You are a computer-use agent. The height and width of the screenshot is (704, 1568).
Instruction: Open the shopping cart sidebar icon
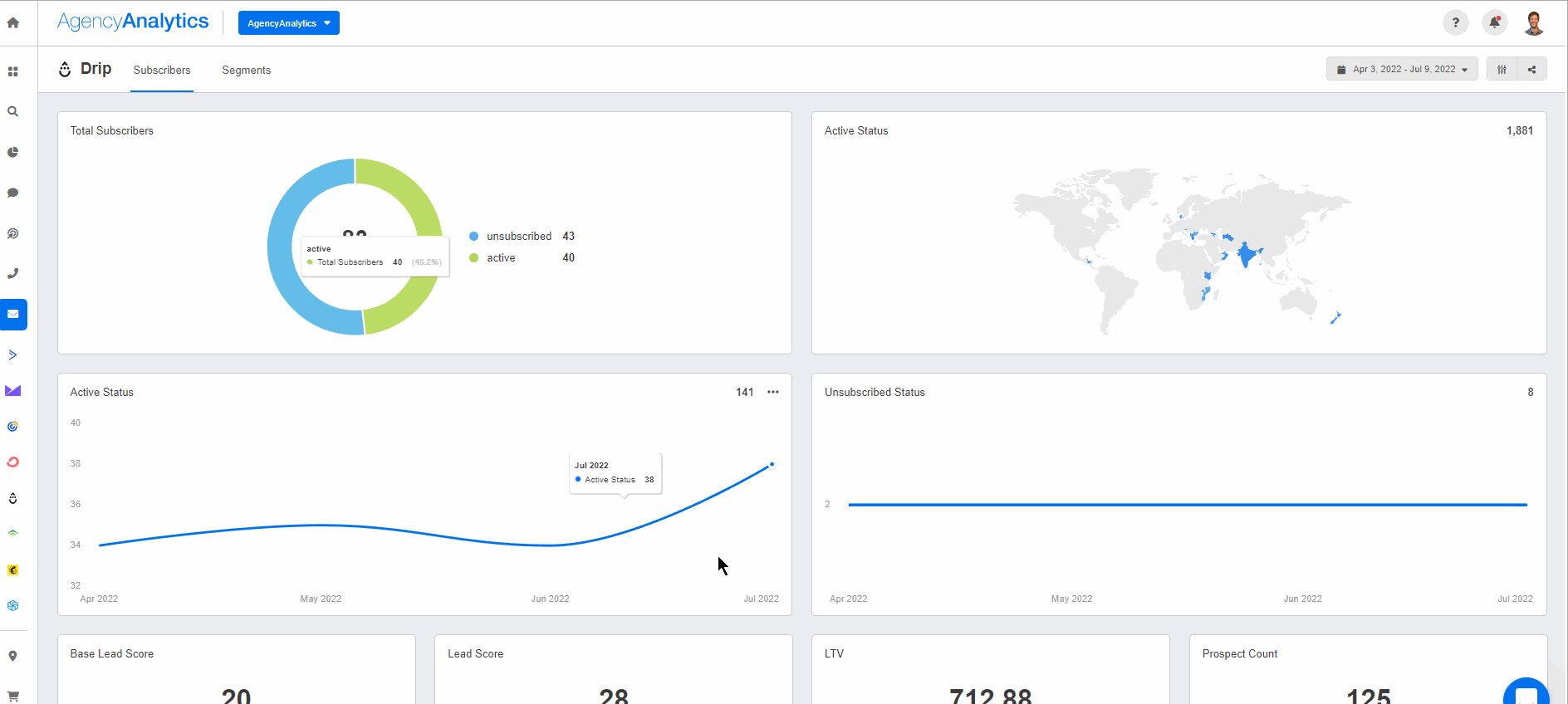click(x=13, y=696)
